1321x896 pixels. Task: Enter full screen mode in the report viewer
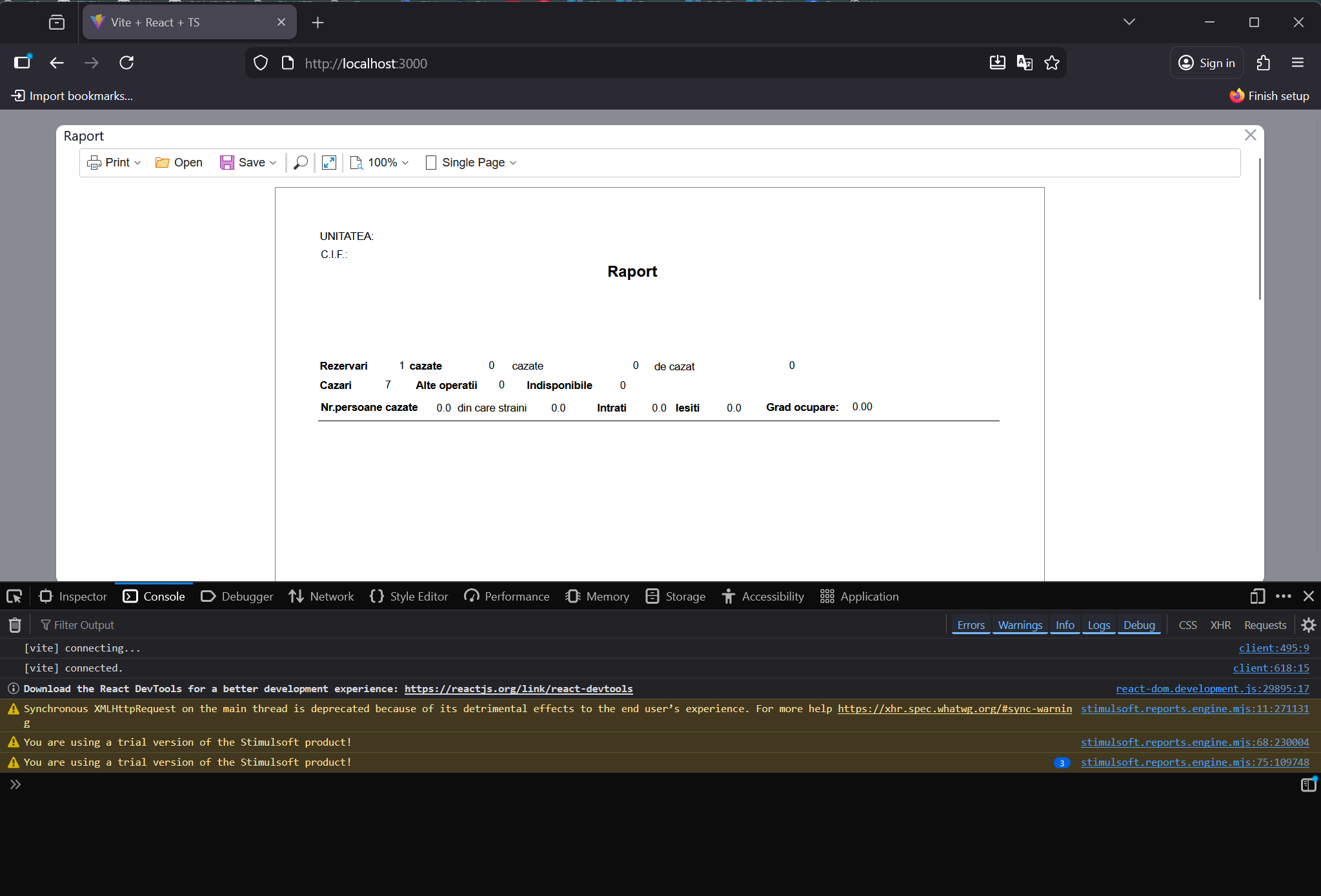pyautogui.click(x=328, y=163)
